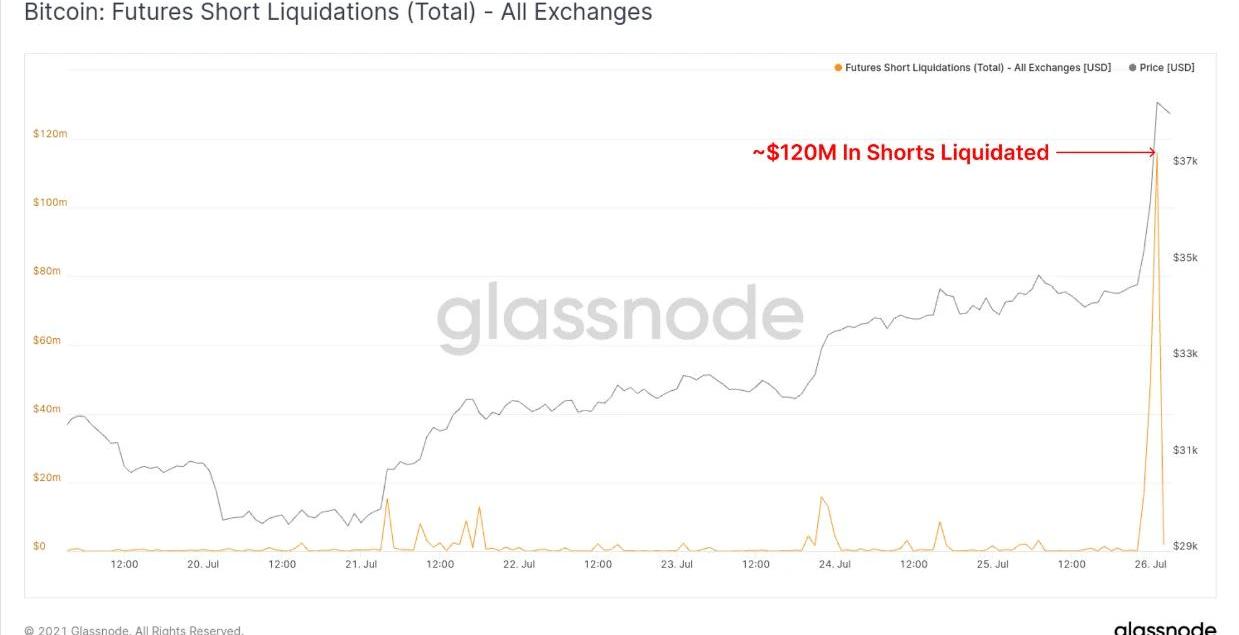Viewport: 1239px width, 635px height.
Task: Click the $0 label on the left axis
Action: pos(39,546)
